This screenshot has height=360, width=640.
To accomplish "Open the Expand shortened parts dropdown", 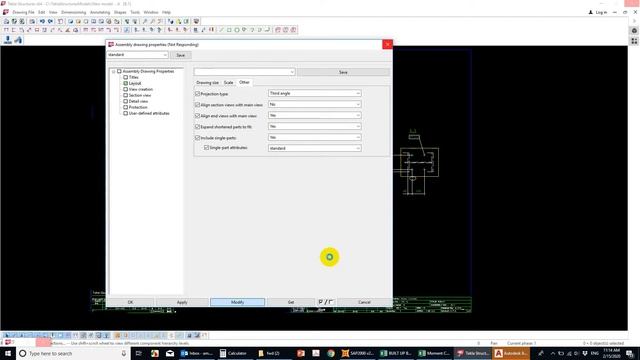I will [314, 127].
